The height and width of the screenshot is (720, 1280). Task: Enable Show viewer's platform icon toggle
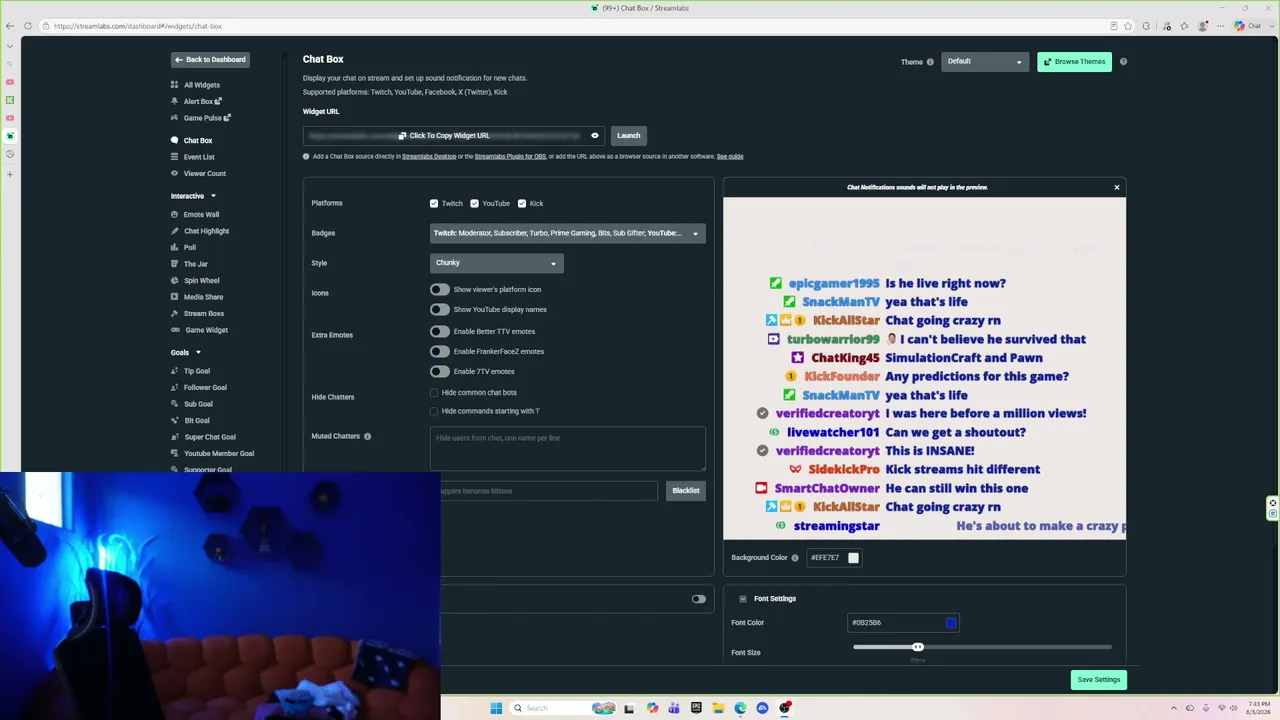440,290
